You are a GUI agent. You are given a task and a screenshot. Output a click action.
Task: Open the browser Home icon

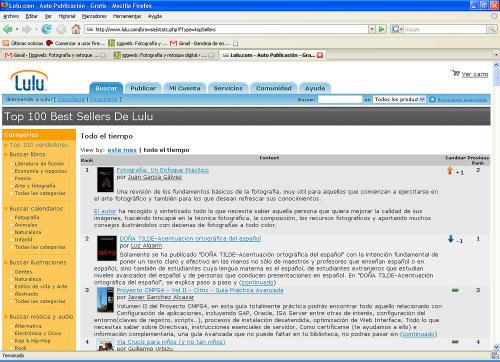pos(76,29)
